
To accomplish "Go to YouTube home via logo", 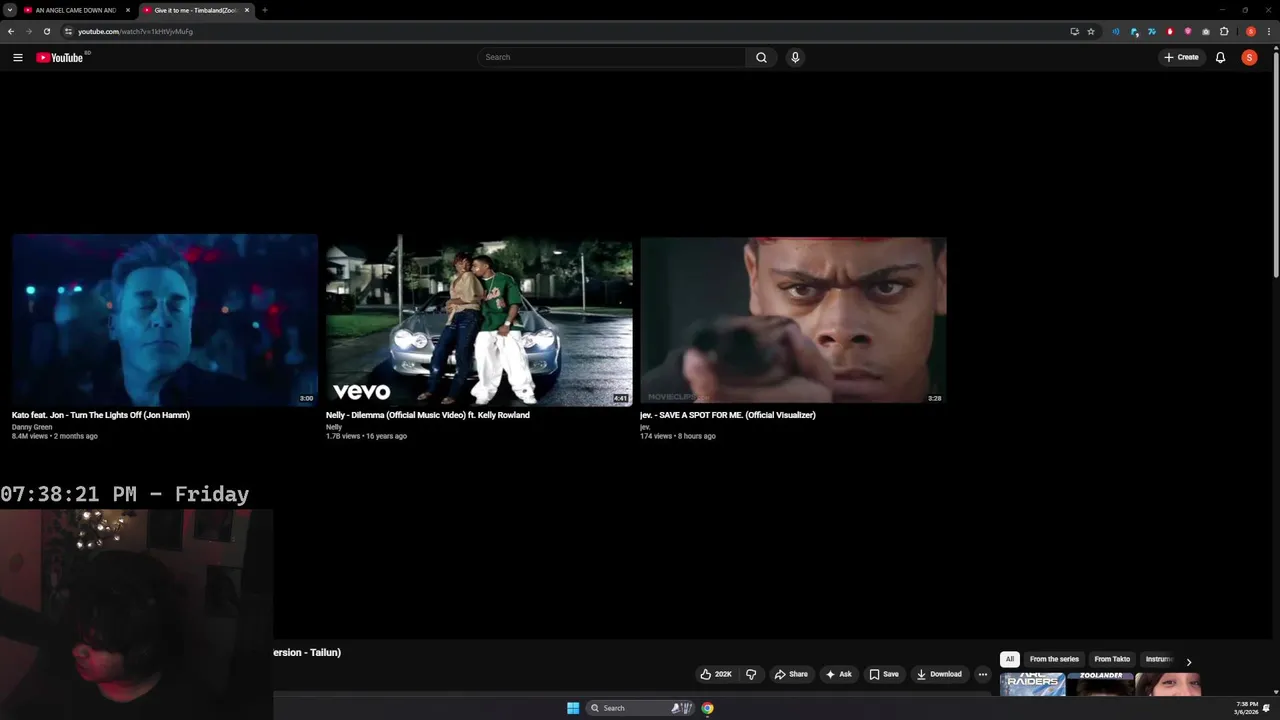I will pos(62,57).
